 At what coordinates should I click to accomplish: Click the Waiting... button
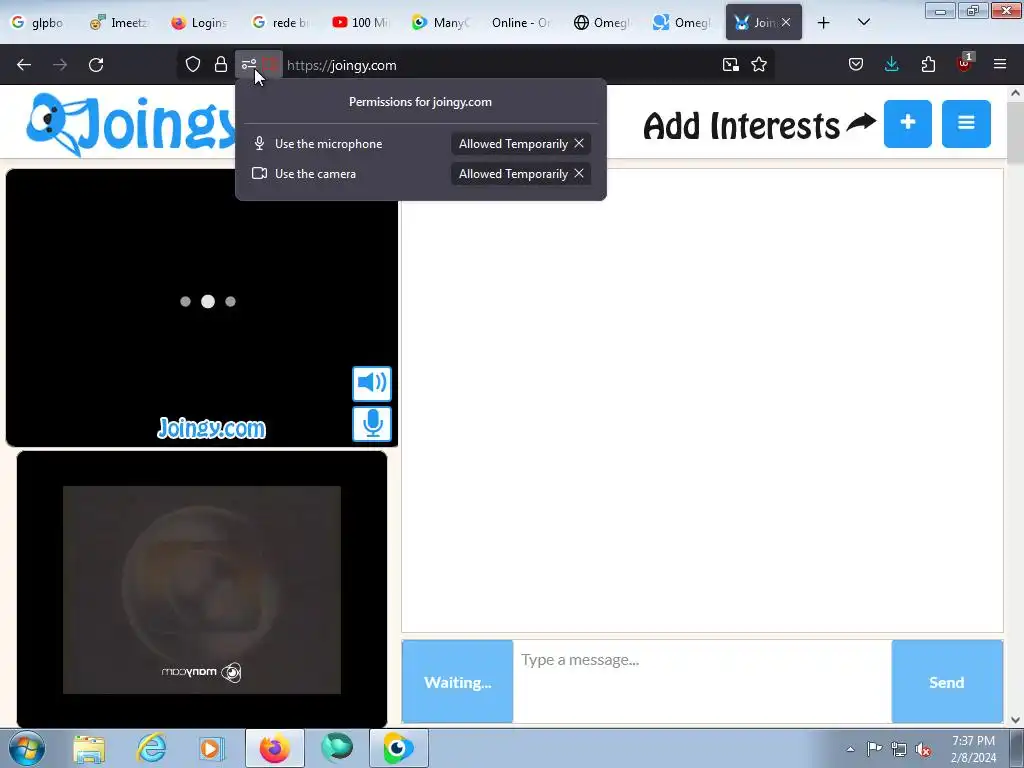click(457, 682)
